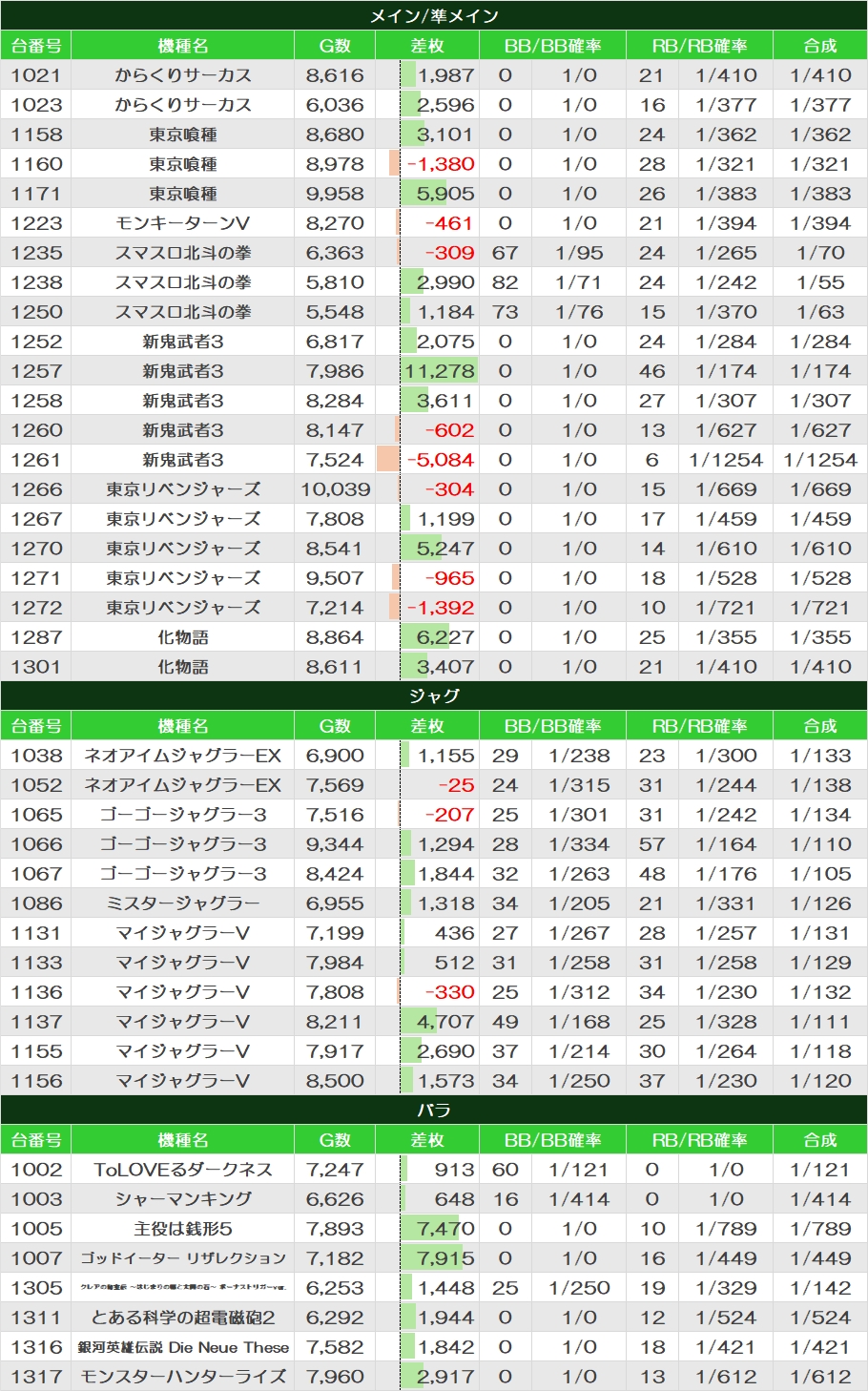Click the 7,915 difference value
This screenshot has height=1391, width=868.
(x=445, y=1258)
